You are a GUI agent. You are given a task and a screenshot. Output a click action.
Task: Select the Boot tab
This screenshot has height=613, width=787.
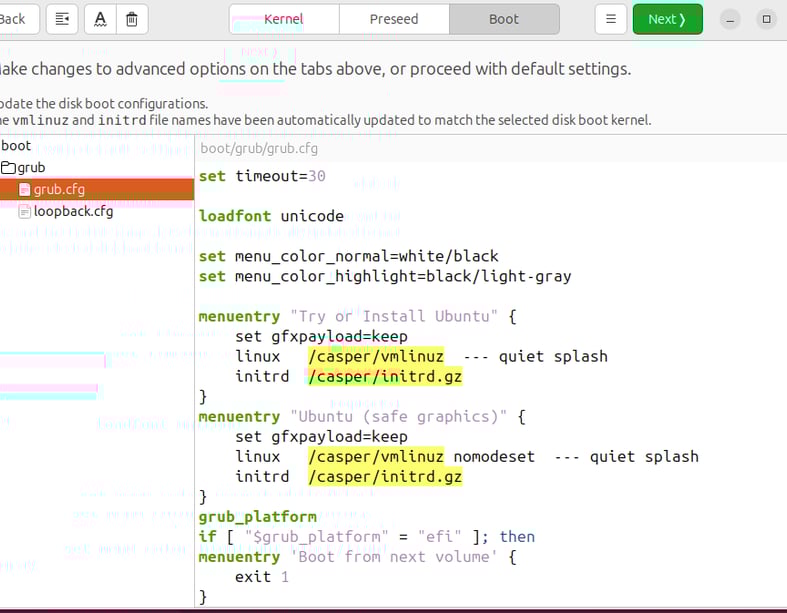[504, 19]
